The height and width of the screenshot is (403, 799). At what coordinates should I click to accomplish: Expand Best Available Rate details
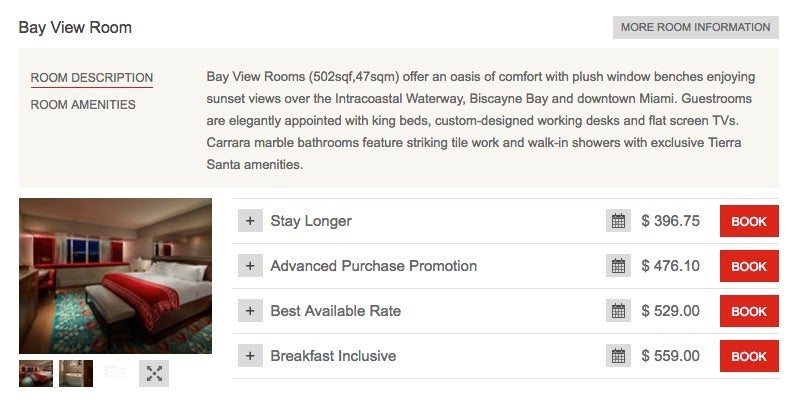[250, 311]
